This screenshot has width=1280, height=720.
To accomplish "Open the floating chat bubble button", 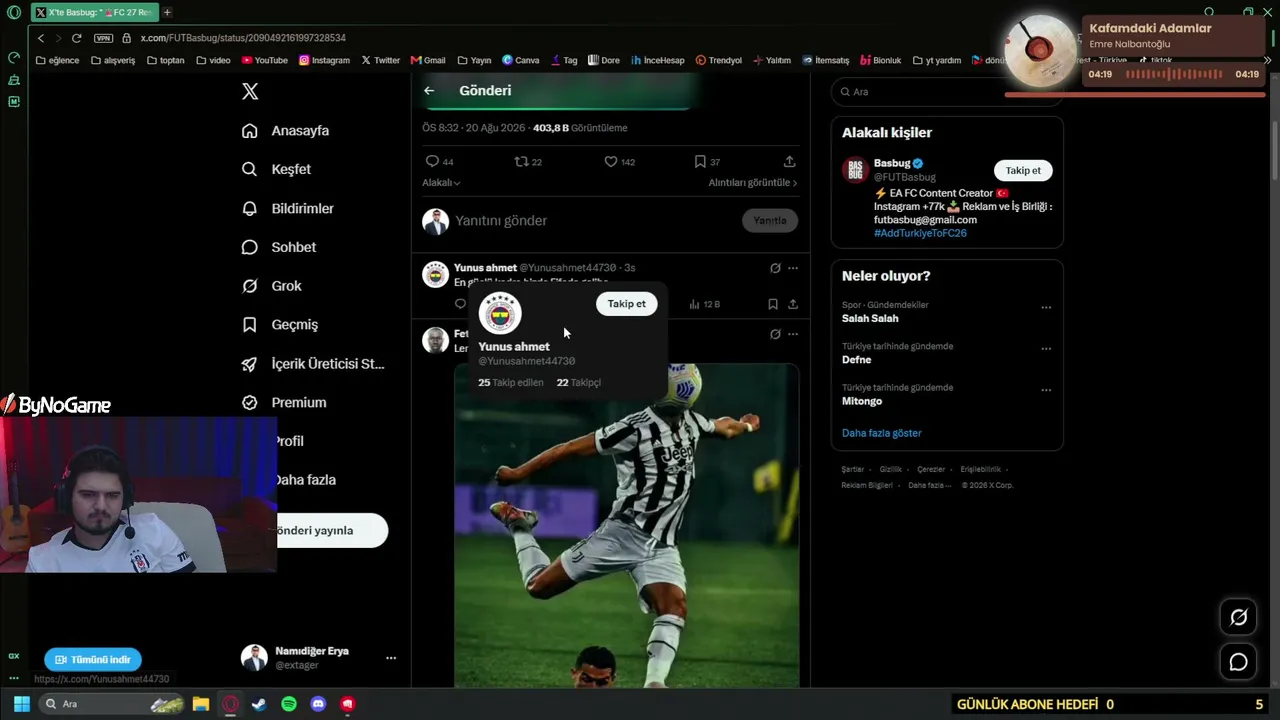I will (1238, 662).
